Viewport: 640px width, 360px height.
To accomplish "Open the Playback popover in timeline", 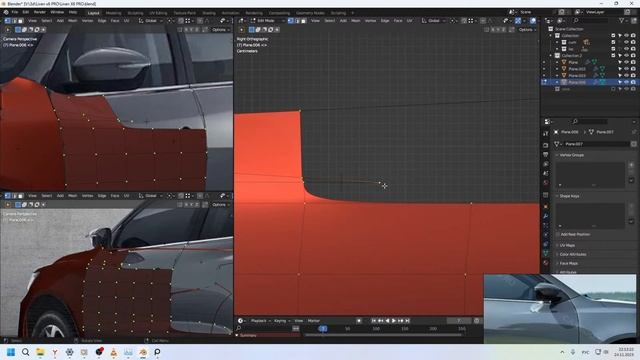I will pos(260,321).
